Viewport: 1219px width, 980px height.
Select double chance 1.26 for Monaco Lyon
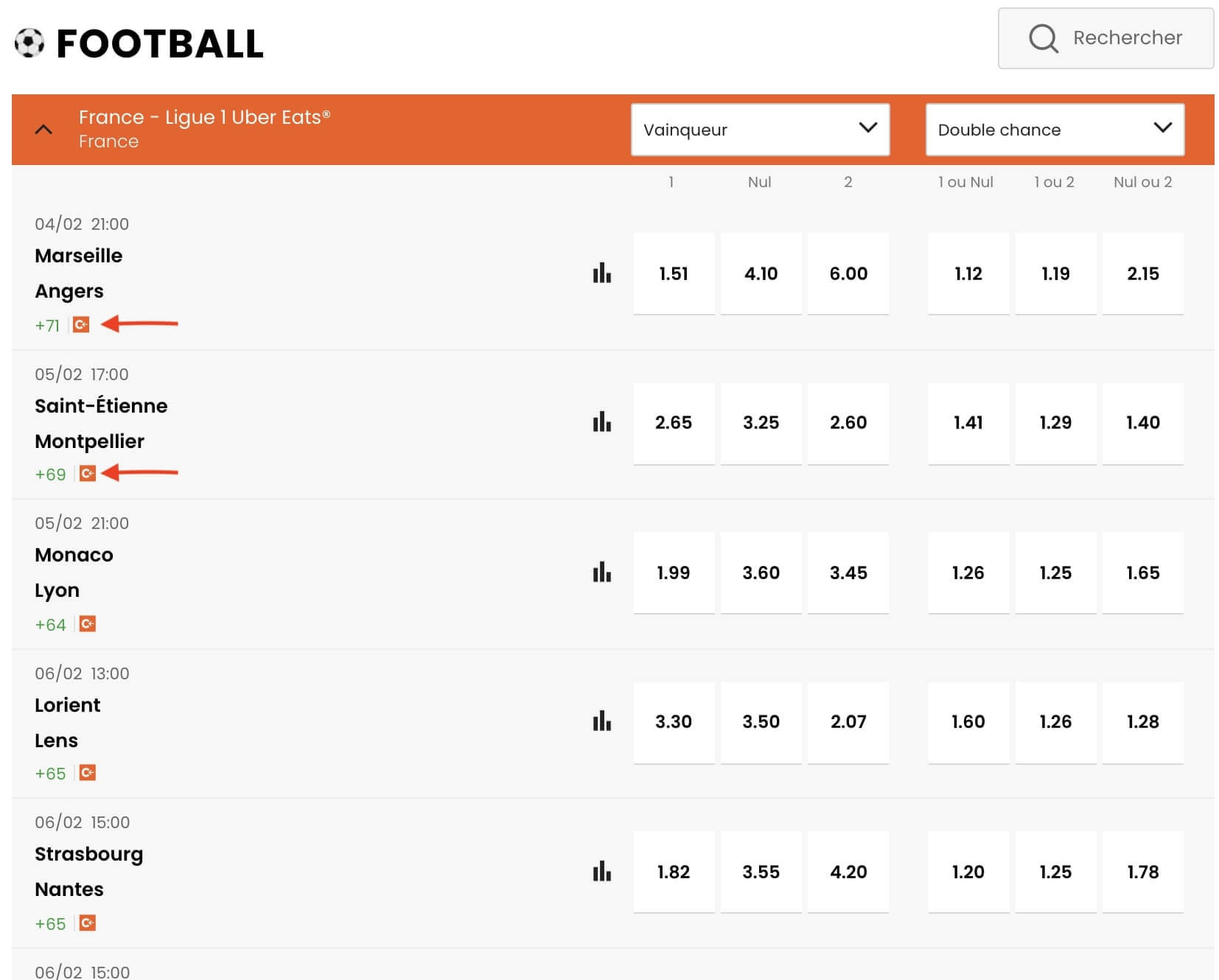pos(968,573)
